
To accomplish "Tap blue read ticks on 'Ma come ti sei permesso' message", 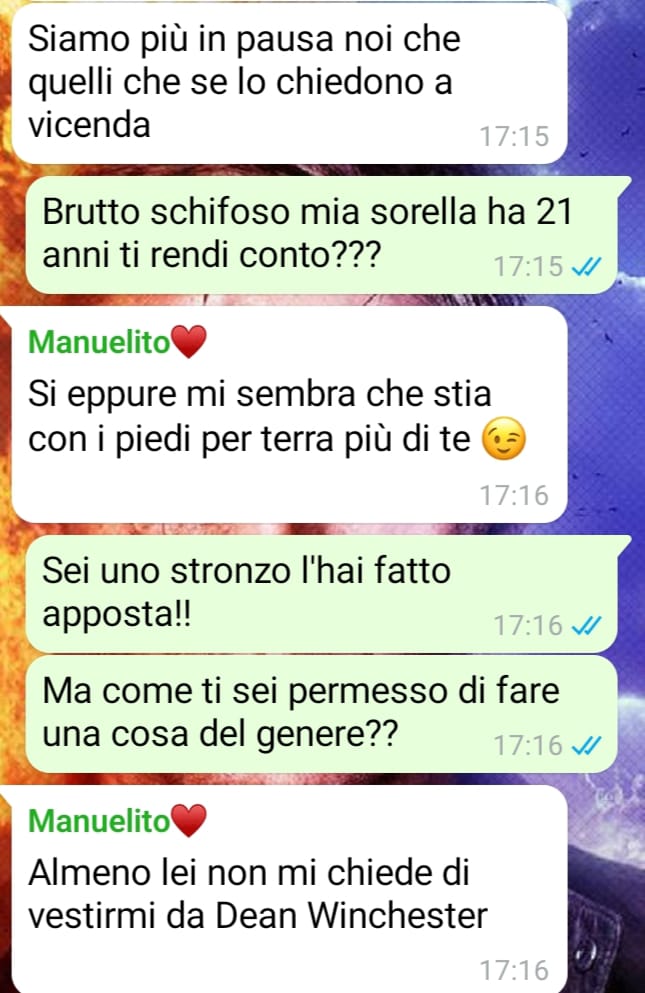I will point(586,746).
